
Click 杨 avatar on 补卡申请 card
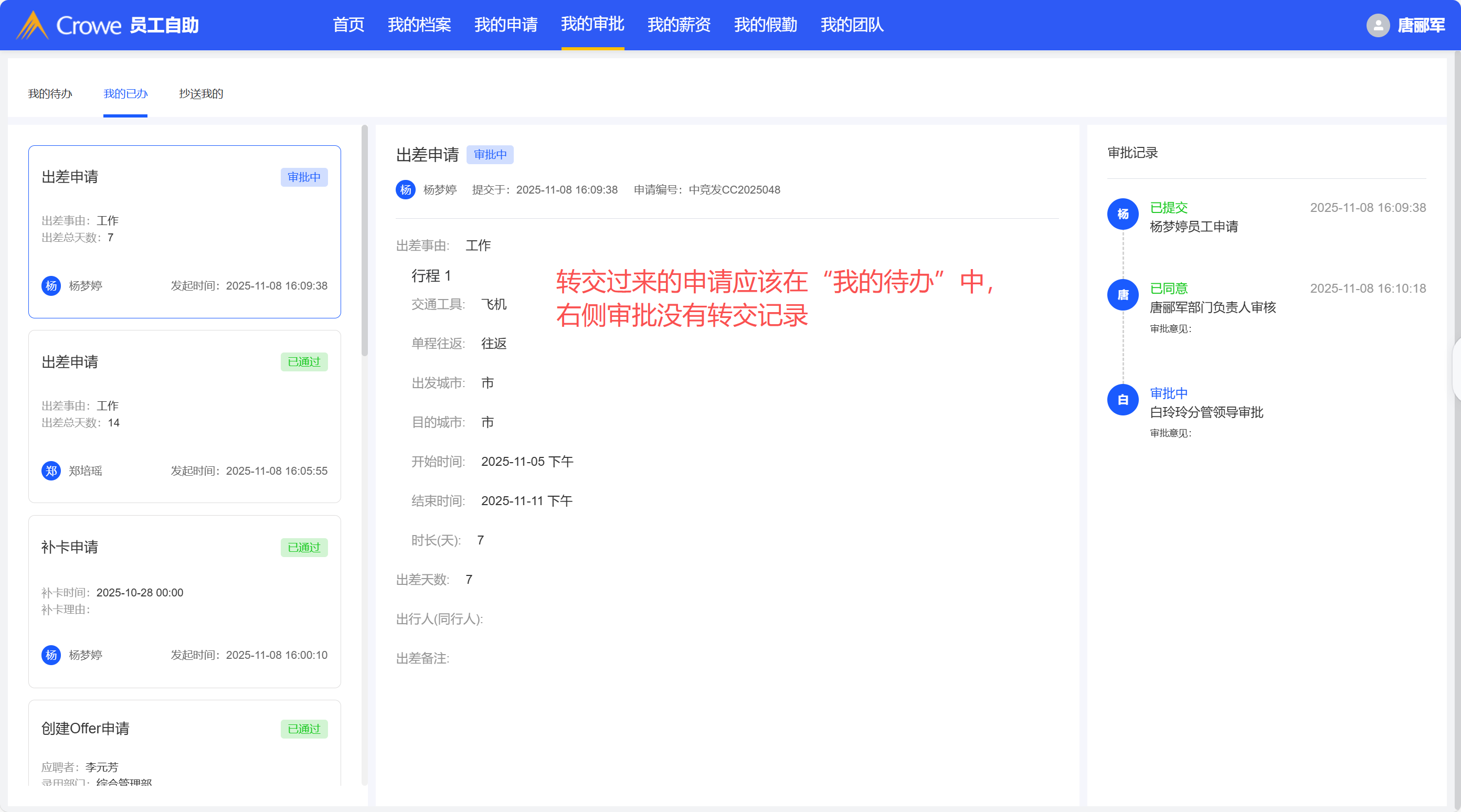click(x=51, y=655)
